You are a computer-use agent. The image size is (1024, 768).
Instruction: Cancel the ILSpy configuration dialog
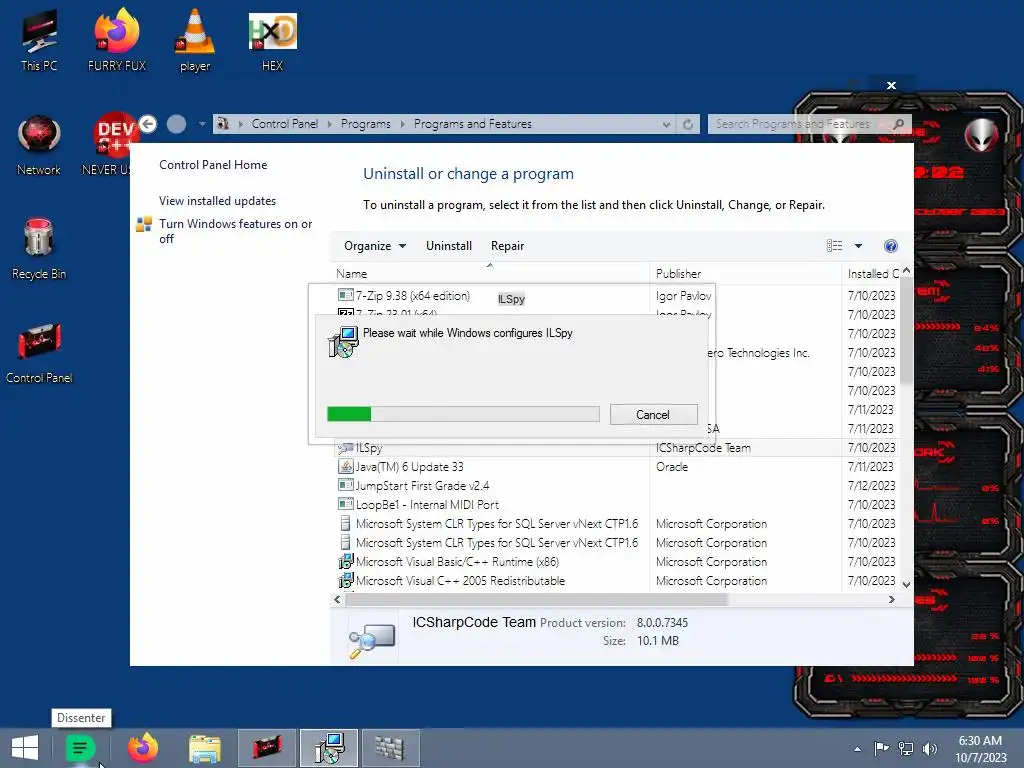[x=653, y=415]
